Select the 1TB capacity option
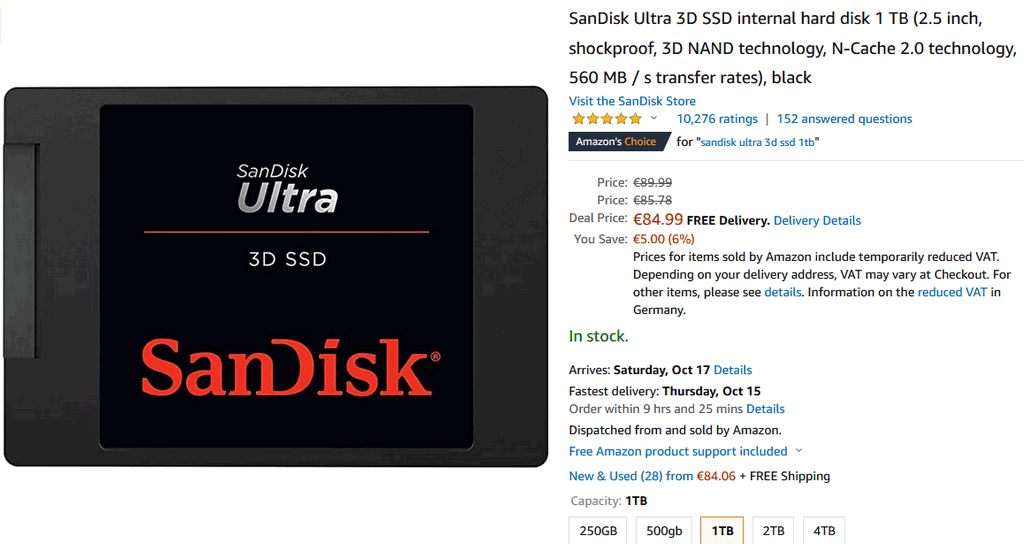This screenshot has height=544, width=1024. [x=722, y=530]
